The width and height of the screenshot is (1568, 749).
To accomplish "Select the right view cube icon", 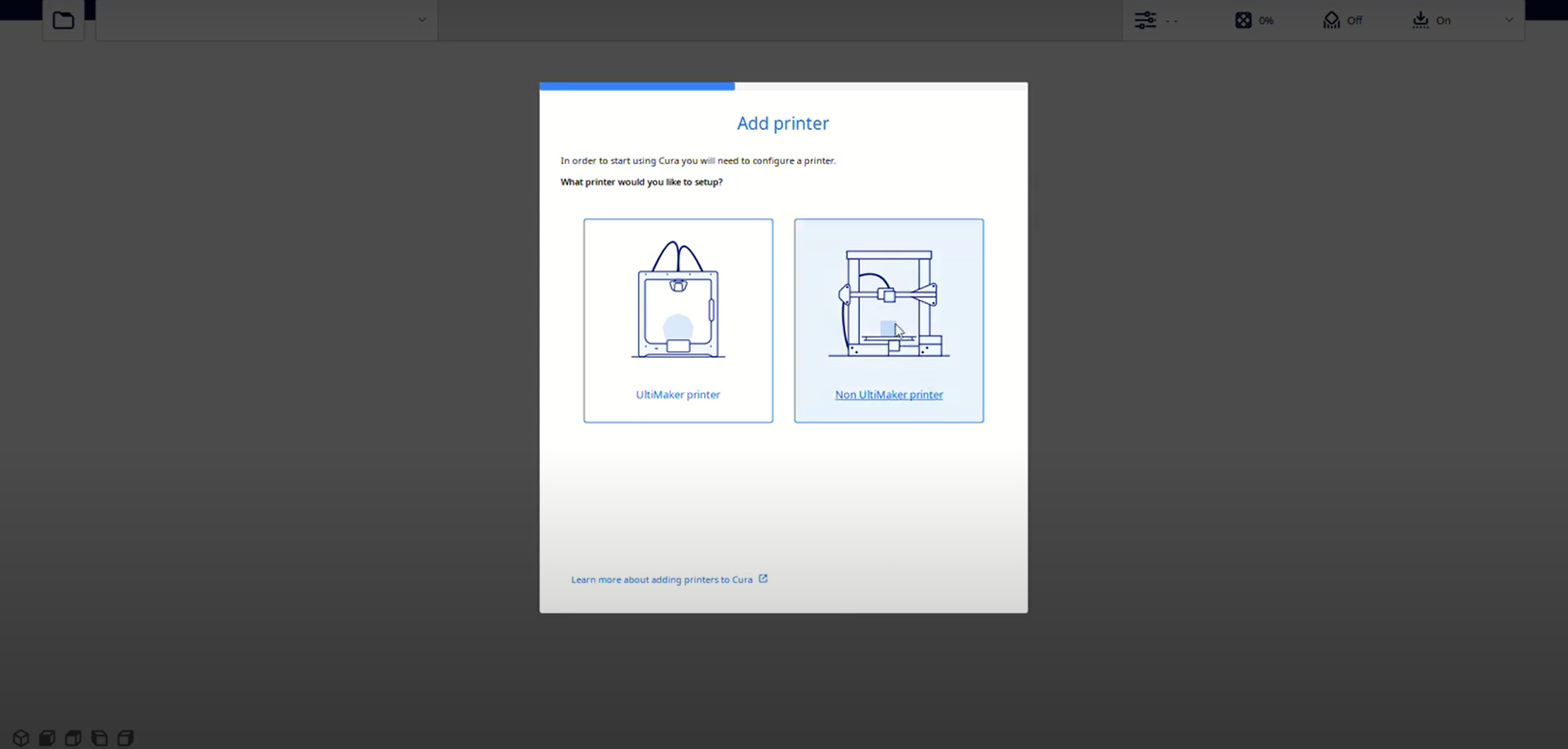I will click(x=126, y=738).
